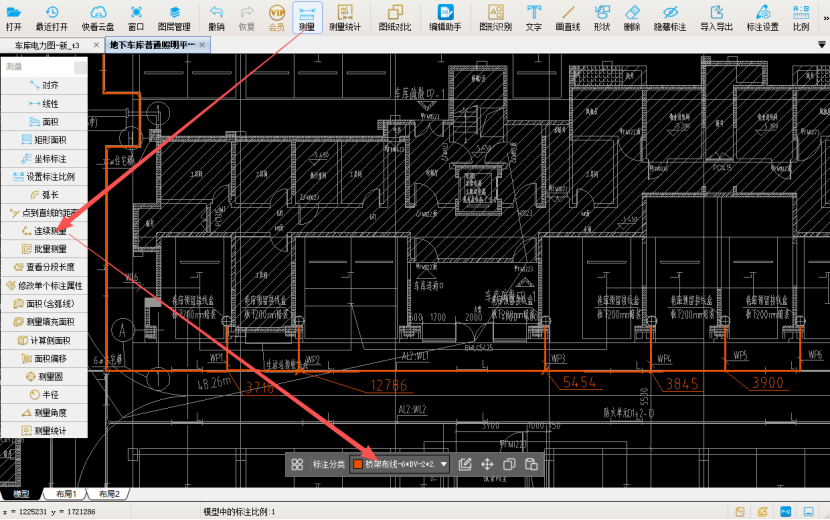Select 测量填充面积 fill area tool
830x520 pixels.
click(44, 321)
